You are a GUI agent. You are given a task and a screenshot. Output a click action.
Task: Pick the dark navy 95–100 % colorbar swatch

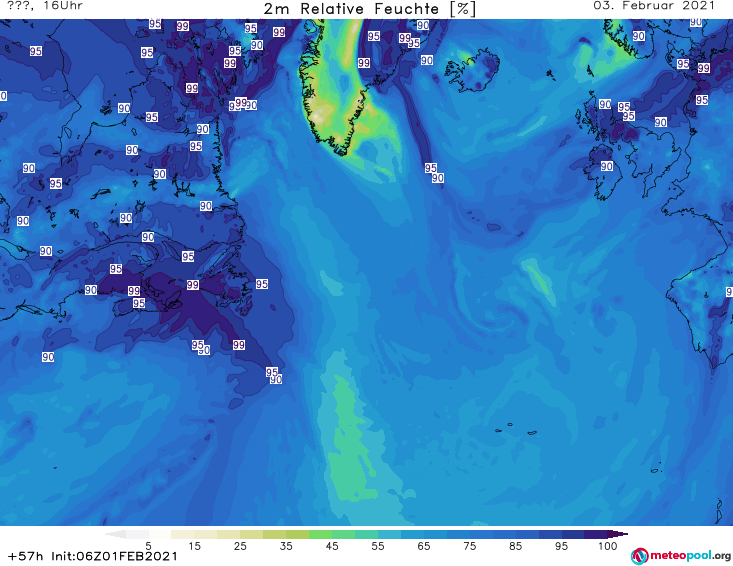[573, 534]
